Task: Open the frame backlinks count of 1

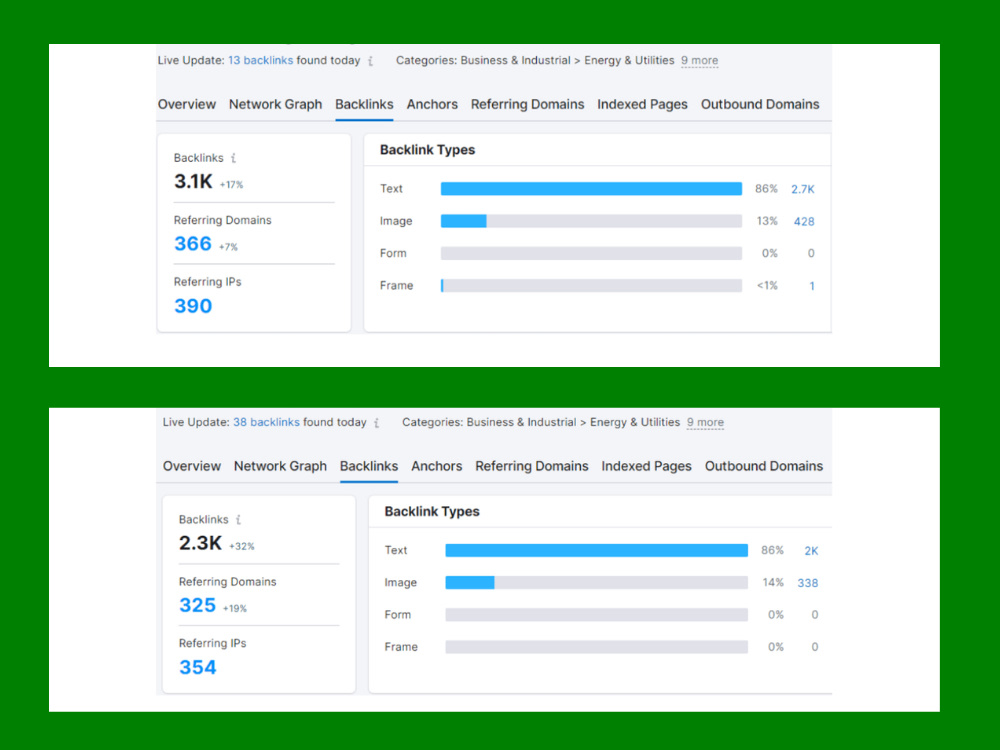Action: (812, 286)
